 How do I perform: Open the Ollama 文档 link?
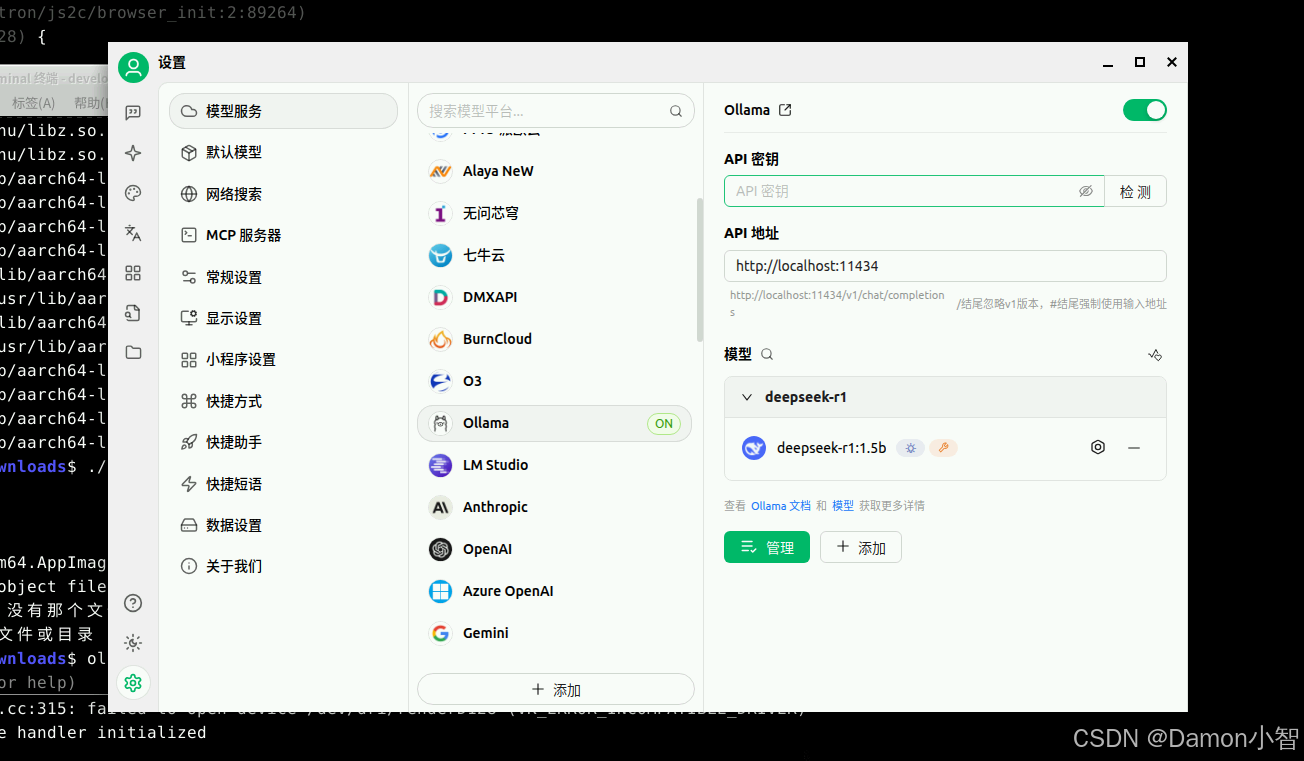coord(781,506)
